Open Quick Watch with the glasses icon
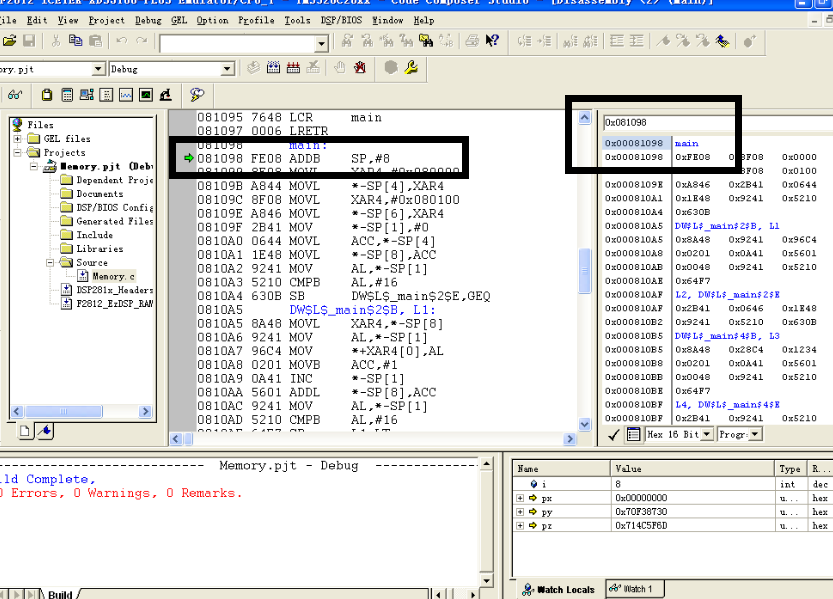Screen dimensions: 833x599 pos(15,95)
